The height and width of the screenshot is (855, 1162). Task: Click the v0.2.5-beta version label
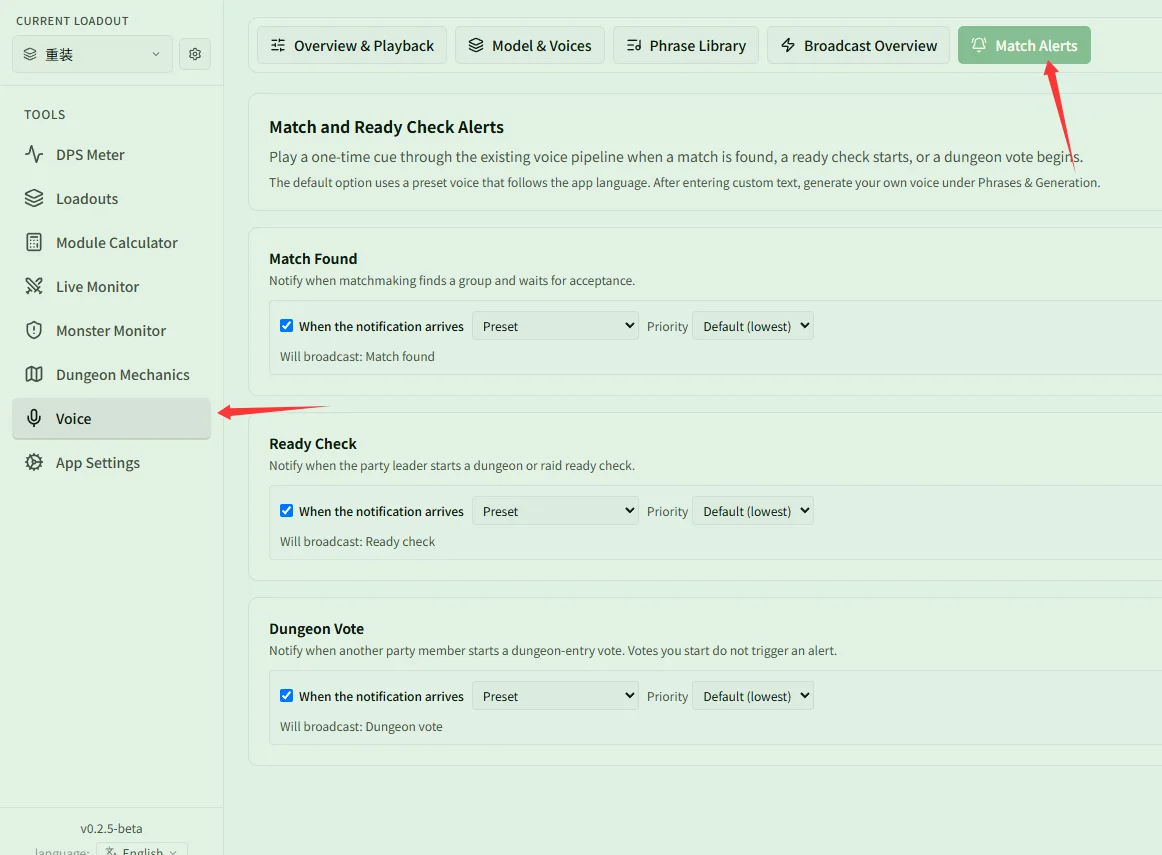111,828
